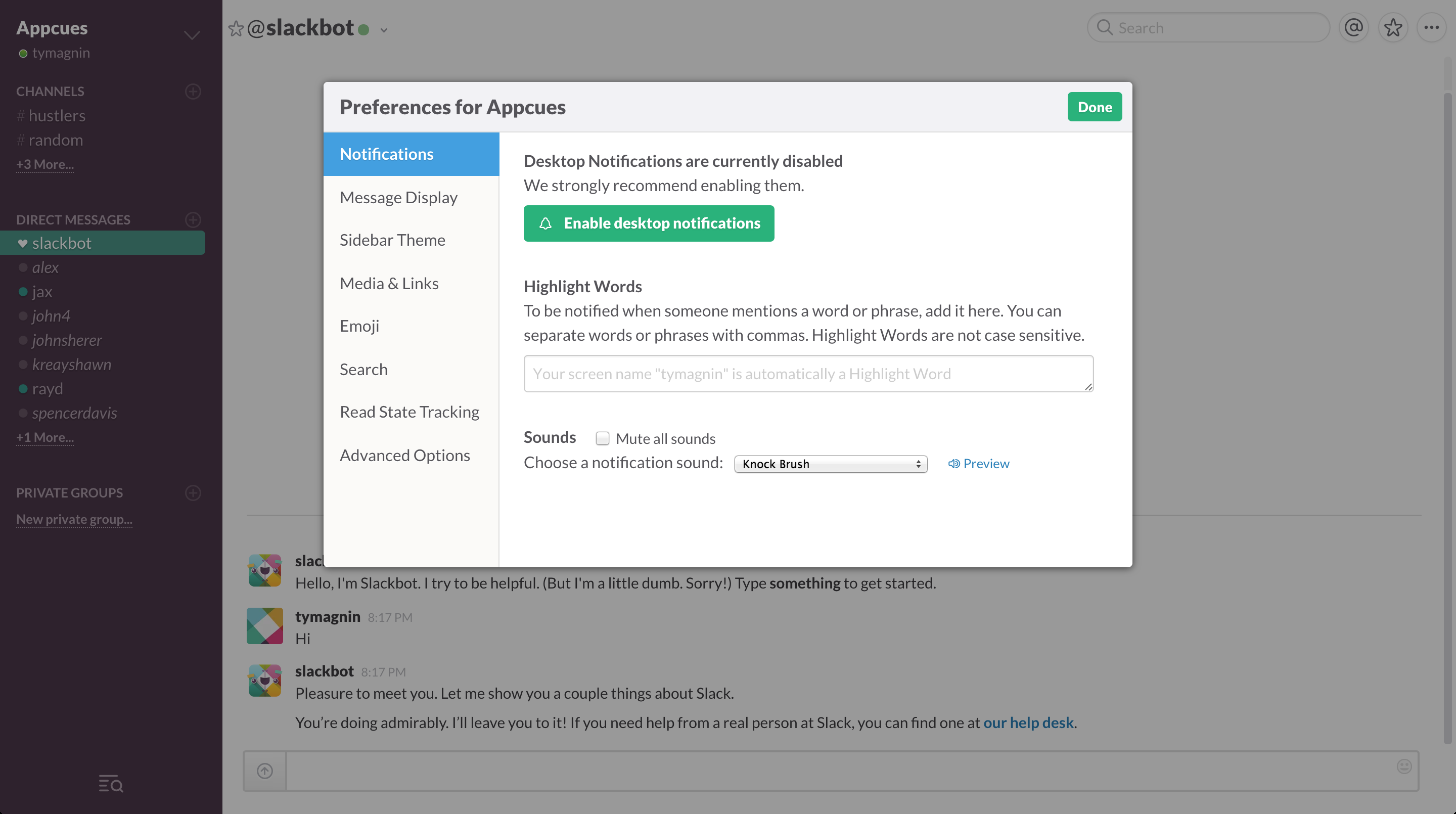Focus the Highlight Words text field
The width and height of the screenshot is (1456, 814).
click(808, 374)
